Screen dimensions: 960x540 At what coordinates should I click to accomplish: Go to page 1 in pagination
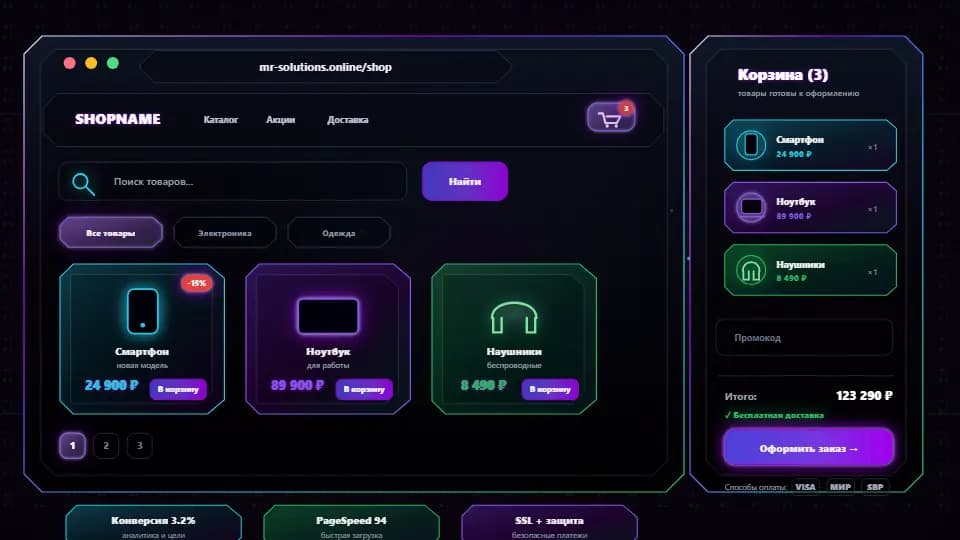pos(72,445)
